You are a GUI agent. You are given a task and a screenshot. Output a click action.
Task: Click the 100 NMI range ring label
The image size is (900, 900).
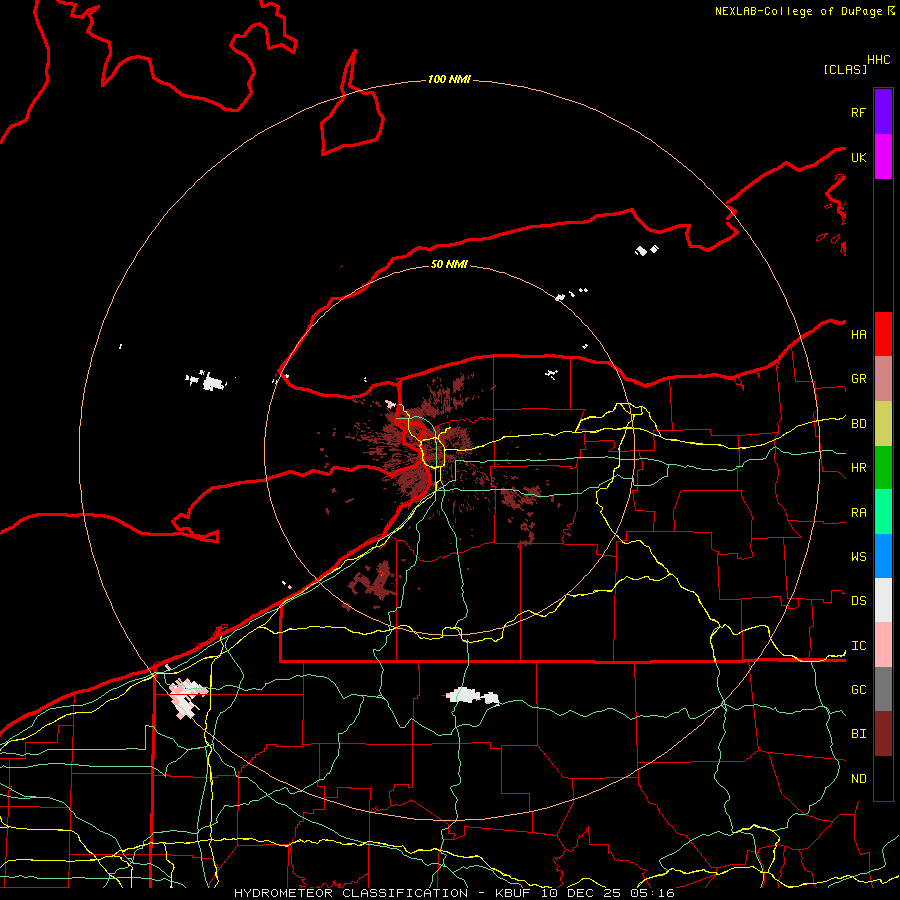pyautogui.click(x=449, y=79)
